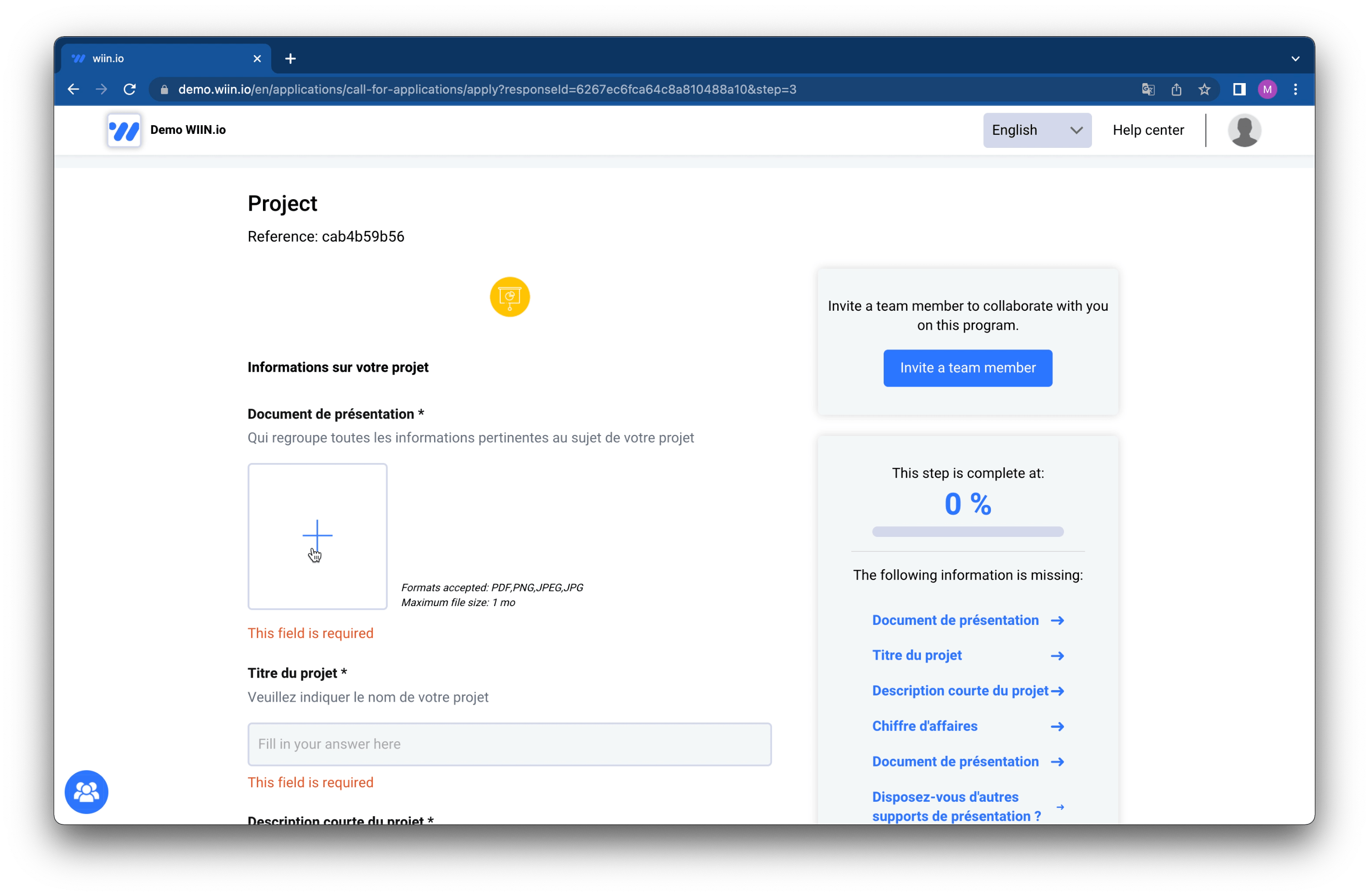Click arrow beside Titre du projet

[x=1057, y=656]
